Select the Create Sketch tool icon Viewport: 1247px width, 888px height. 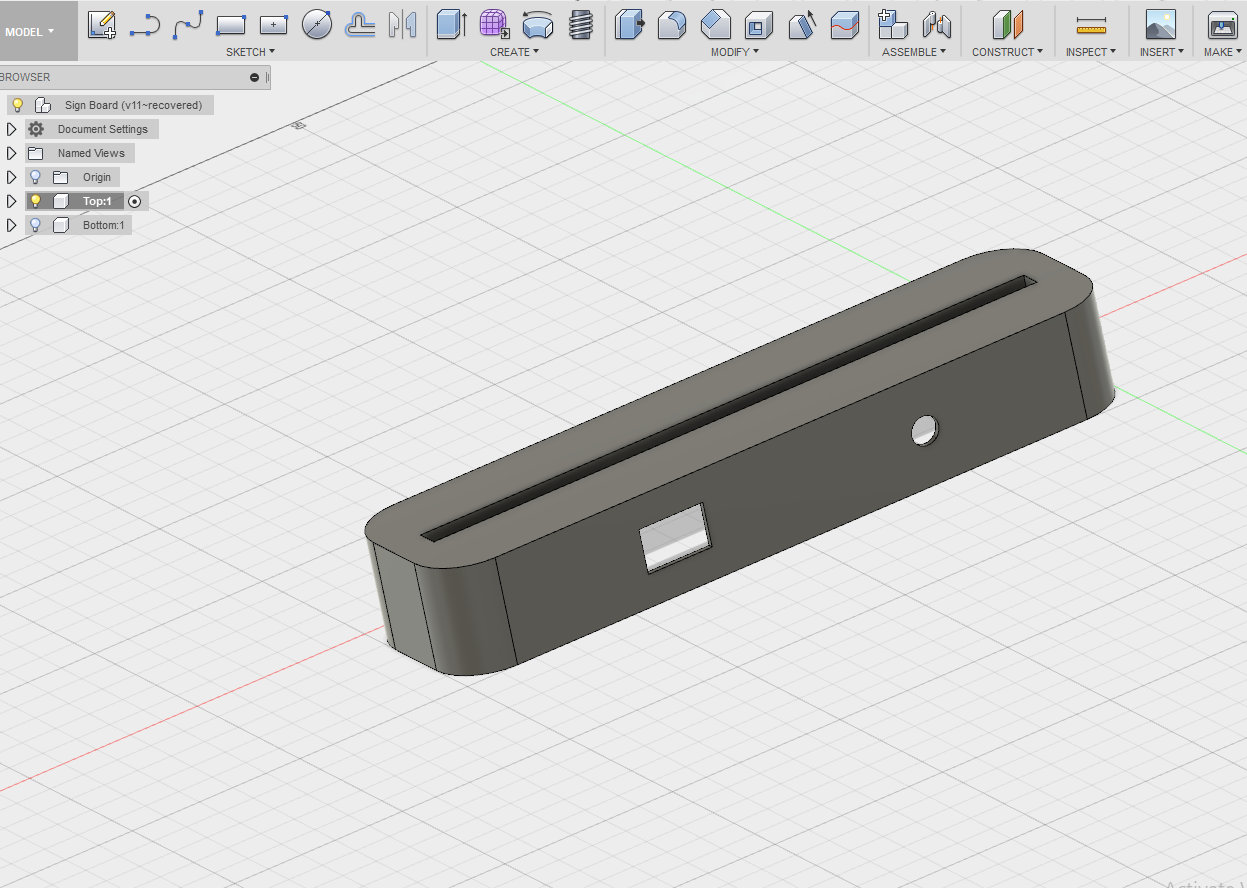(x=101, y=24)
